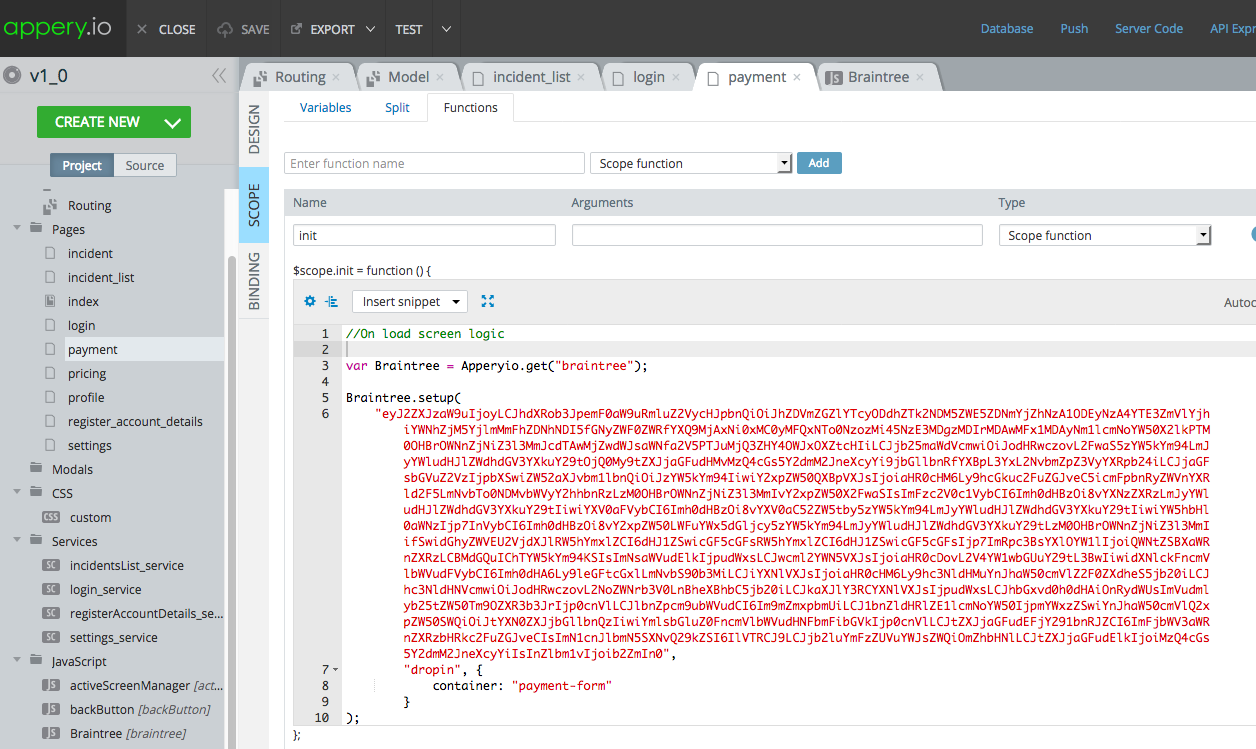Image resolution: width=1256 pixels, height=749 pixels.
Task: Click the project tree vertical scrollbar
Action: coord(232,500)
